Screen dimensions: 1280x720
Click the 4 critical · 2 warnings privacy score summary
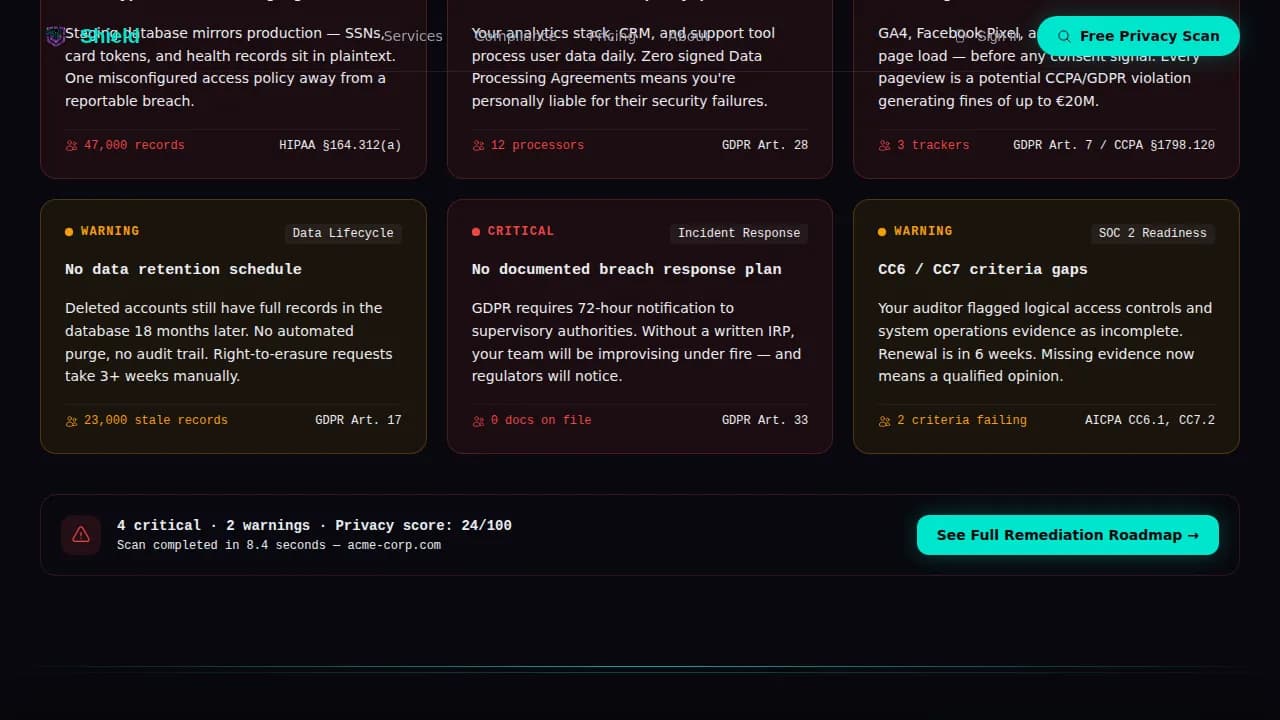tap(314, 525)
